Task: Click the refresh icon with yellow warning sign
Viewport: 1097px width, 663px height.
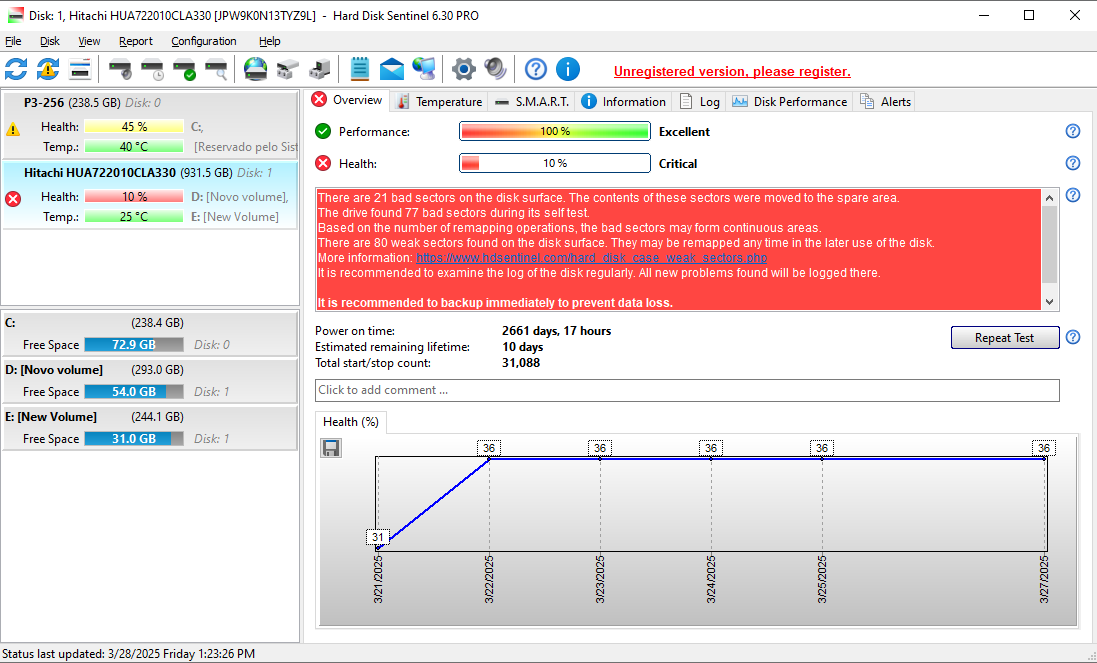Action: point(48,69)
